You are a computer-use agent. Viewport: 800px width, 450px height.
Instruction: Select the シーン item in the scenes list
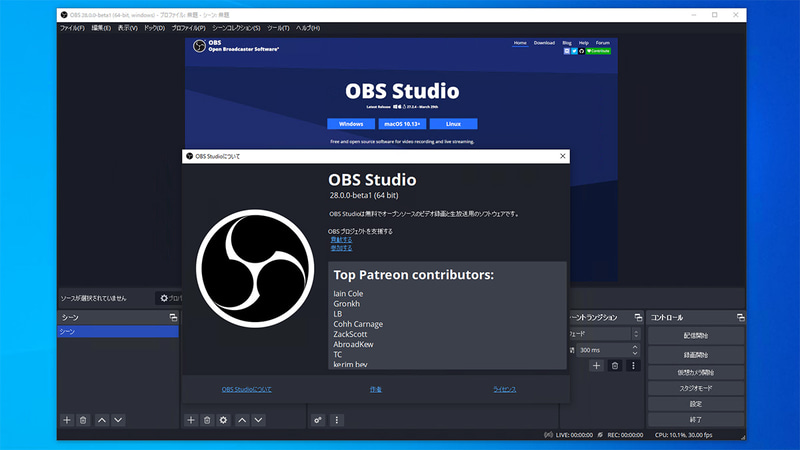click(x=118, y=332)
